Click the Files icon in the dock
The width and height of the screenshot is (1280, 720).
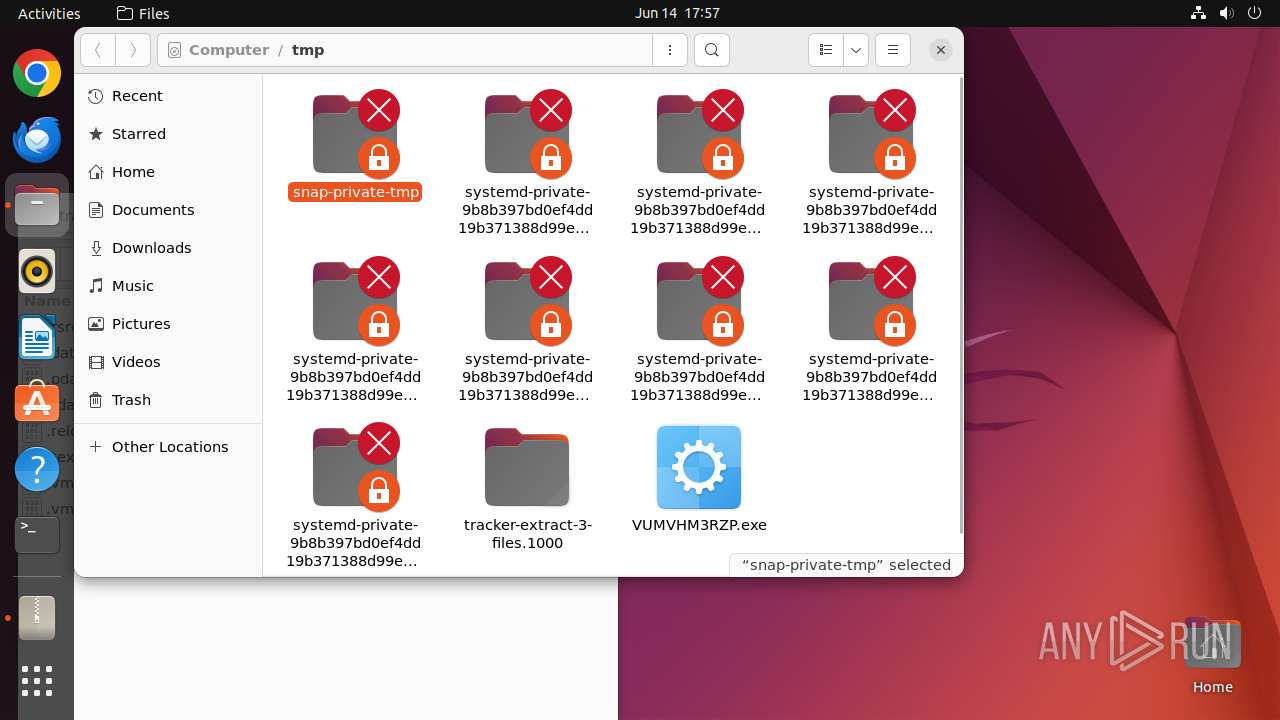37,206
